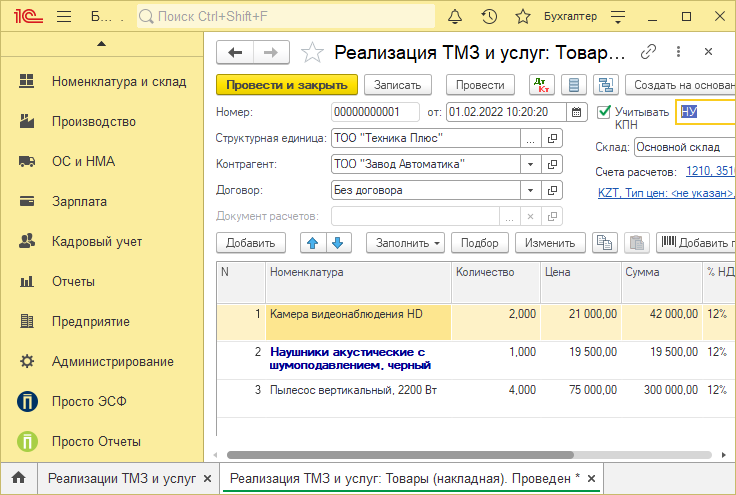Viewport: 736px width, 495px height.
Task: Add by barcode button
Action: pyautogui.click(x=696, y=243)
